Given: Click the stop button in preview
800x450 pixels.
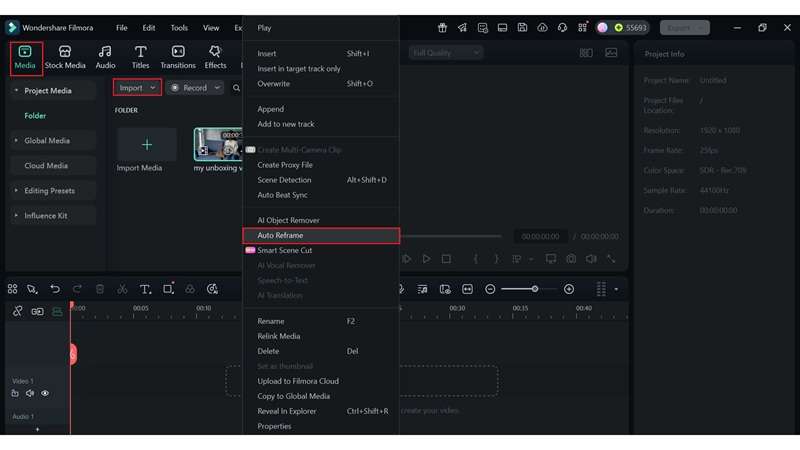Looking at the screenshot, I should (446, 259).
